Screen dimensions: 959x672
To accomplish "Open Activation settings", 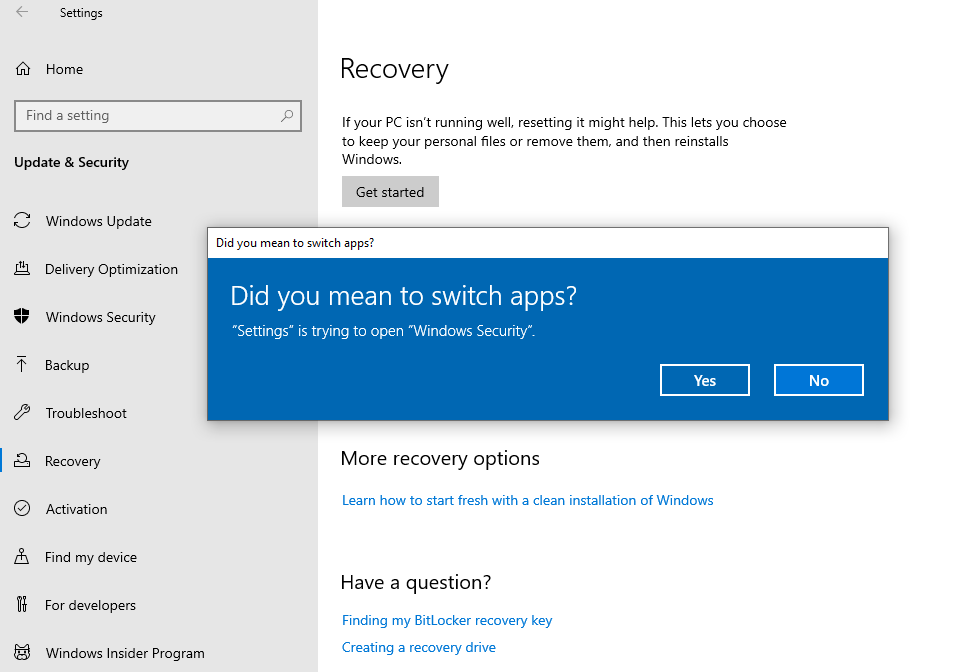I will coord(22,509).
